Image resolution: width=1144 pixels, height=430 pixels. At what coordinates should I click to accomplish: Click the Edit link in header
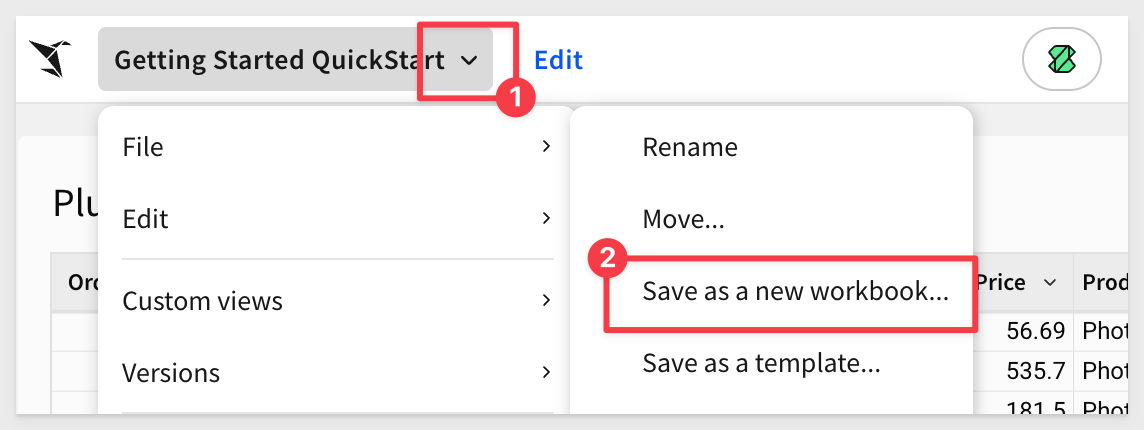point(558,60)
